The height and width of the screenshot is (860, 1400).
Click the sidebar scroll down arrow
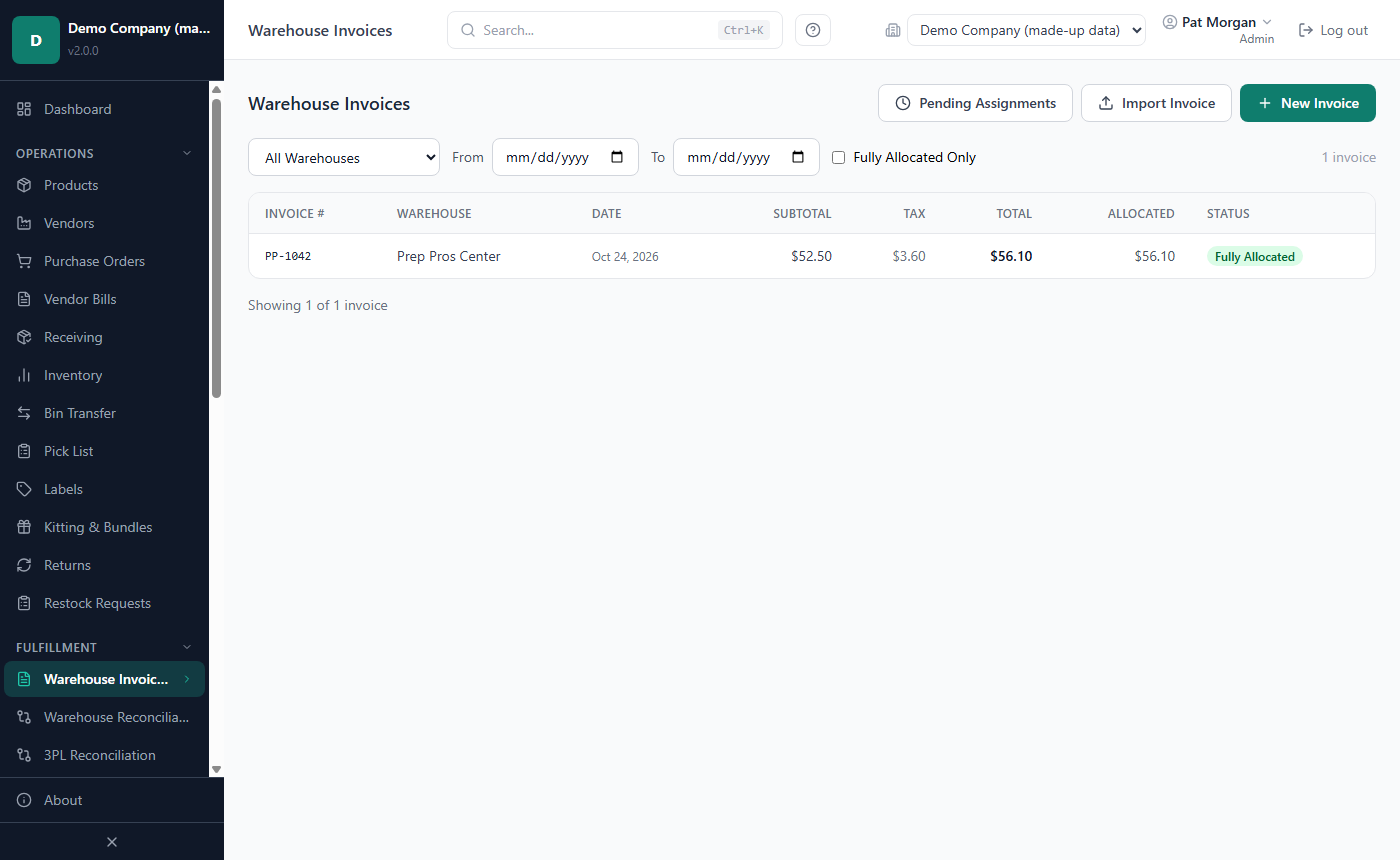point(216,769)
